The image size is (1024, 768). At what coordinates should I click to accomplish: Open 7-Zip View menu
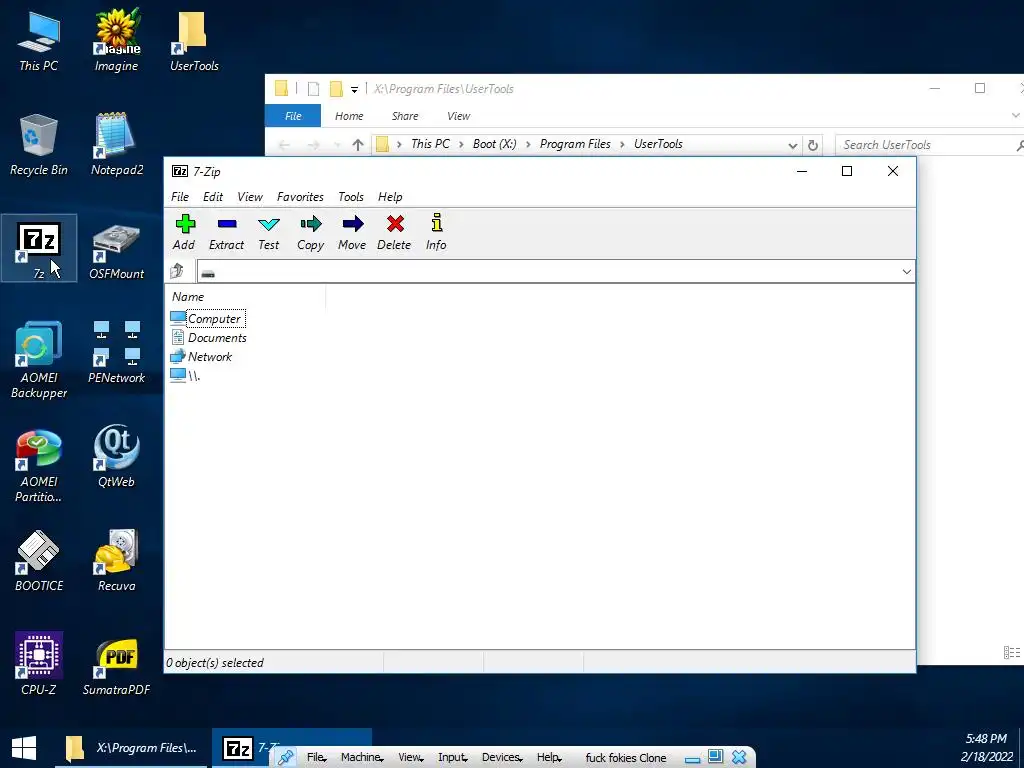click(x=249, y=197)
